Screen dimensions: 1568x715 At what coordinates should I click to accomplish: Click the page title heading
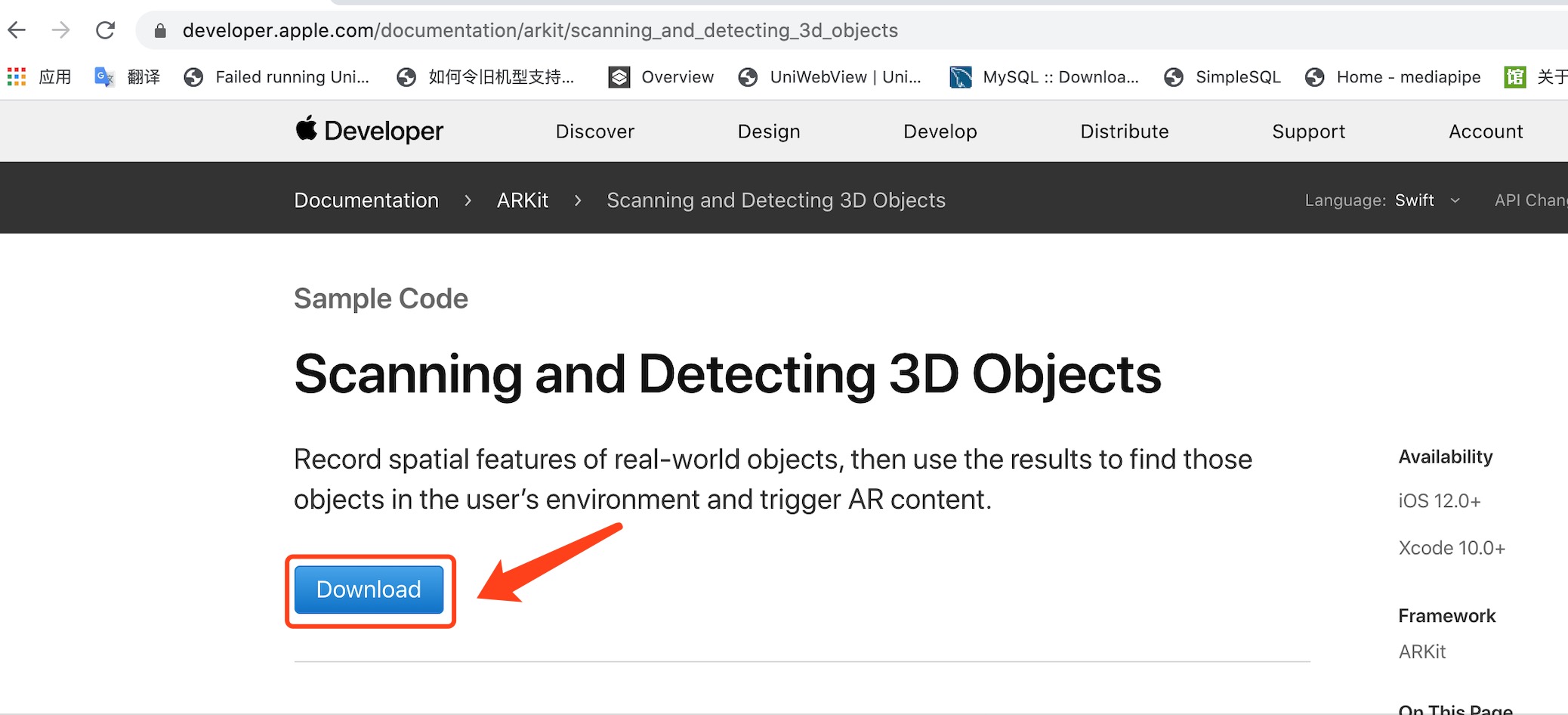tap(727, 374)
